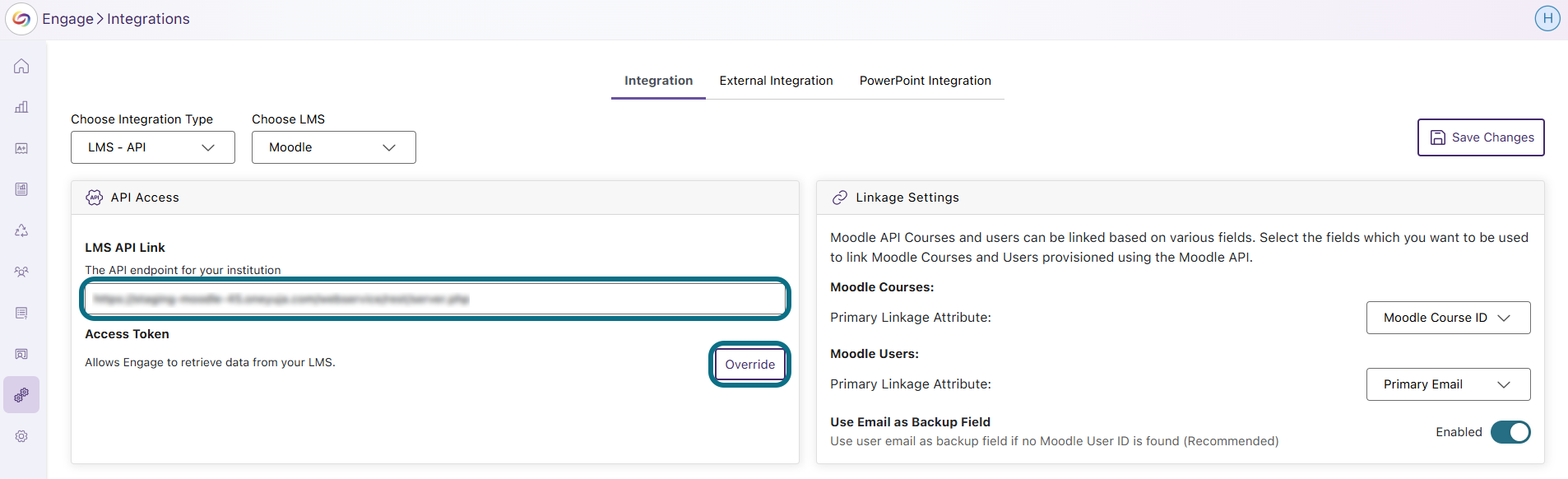Click the Save Changes button
The image size is (1568, 479).
(1481, 137)
